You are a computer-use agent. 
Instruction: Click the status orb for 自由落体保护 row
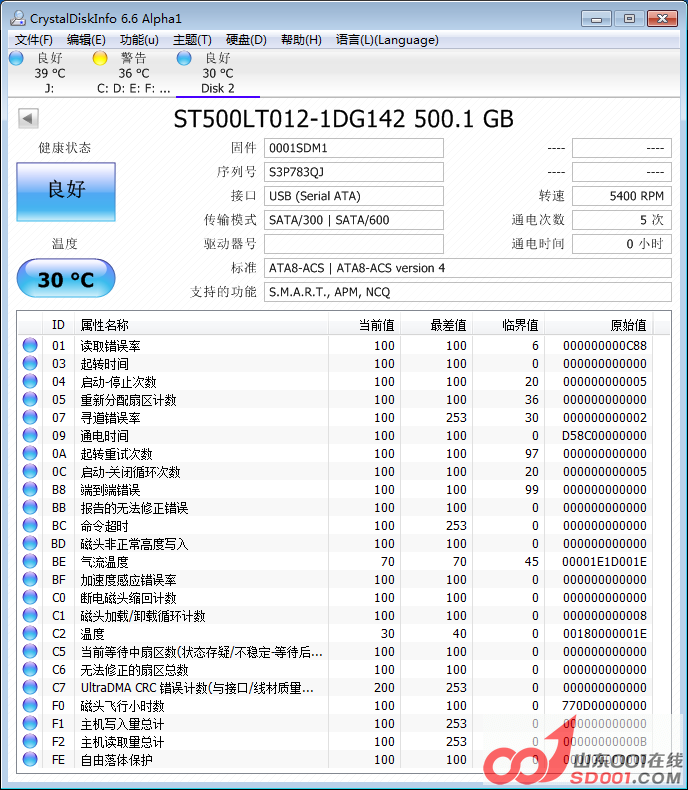(x=30, y=760)
